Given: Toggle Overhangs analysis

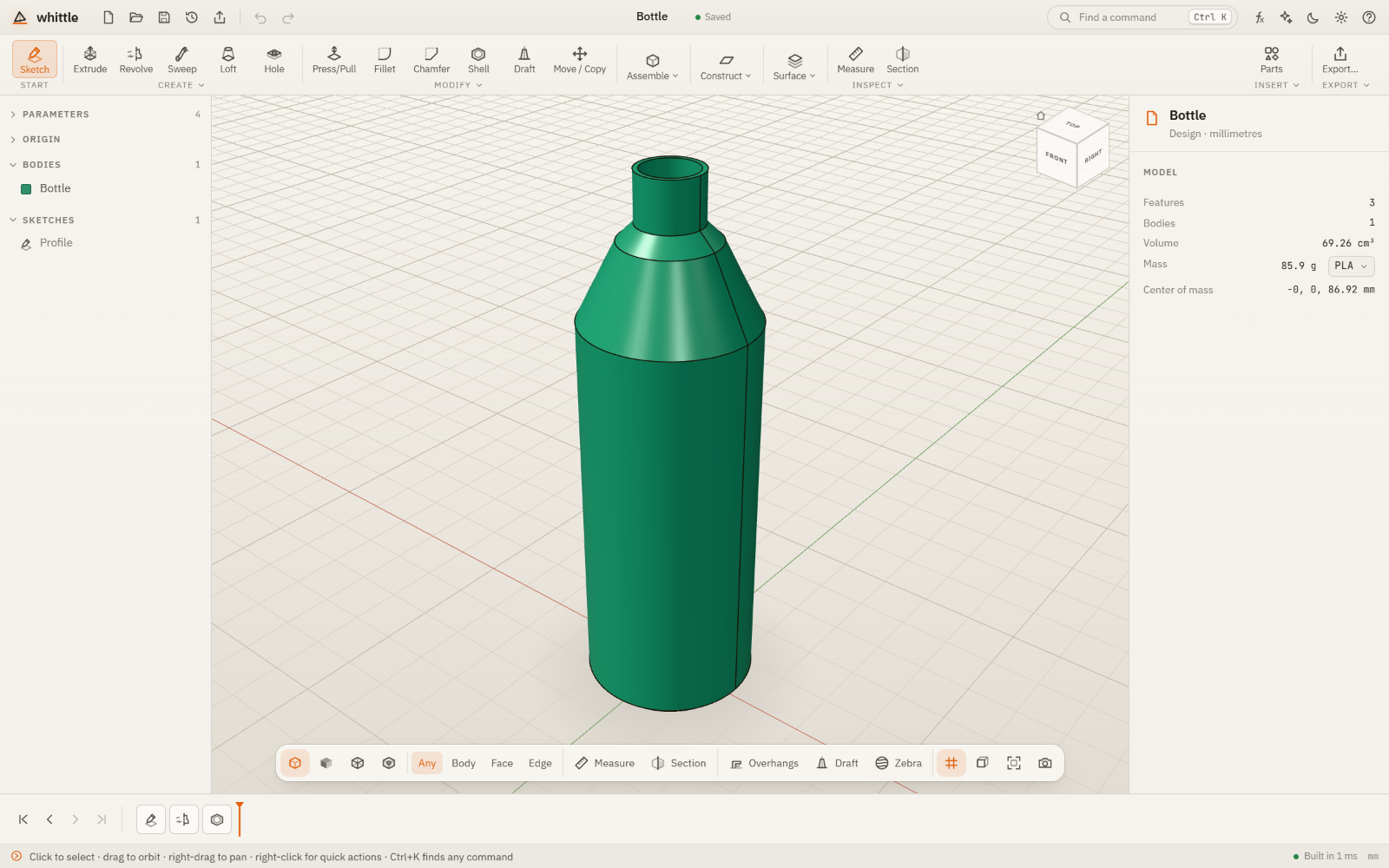Looking at the screenshot, I should (x=764, y=763).
